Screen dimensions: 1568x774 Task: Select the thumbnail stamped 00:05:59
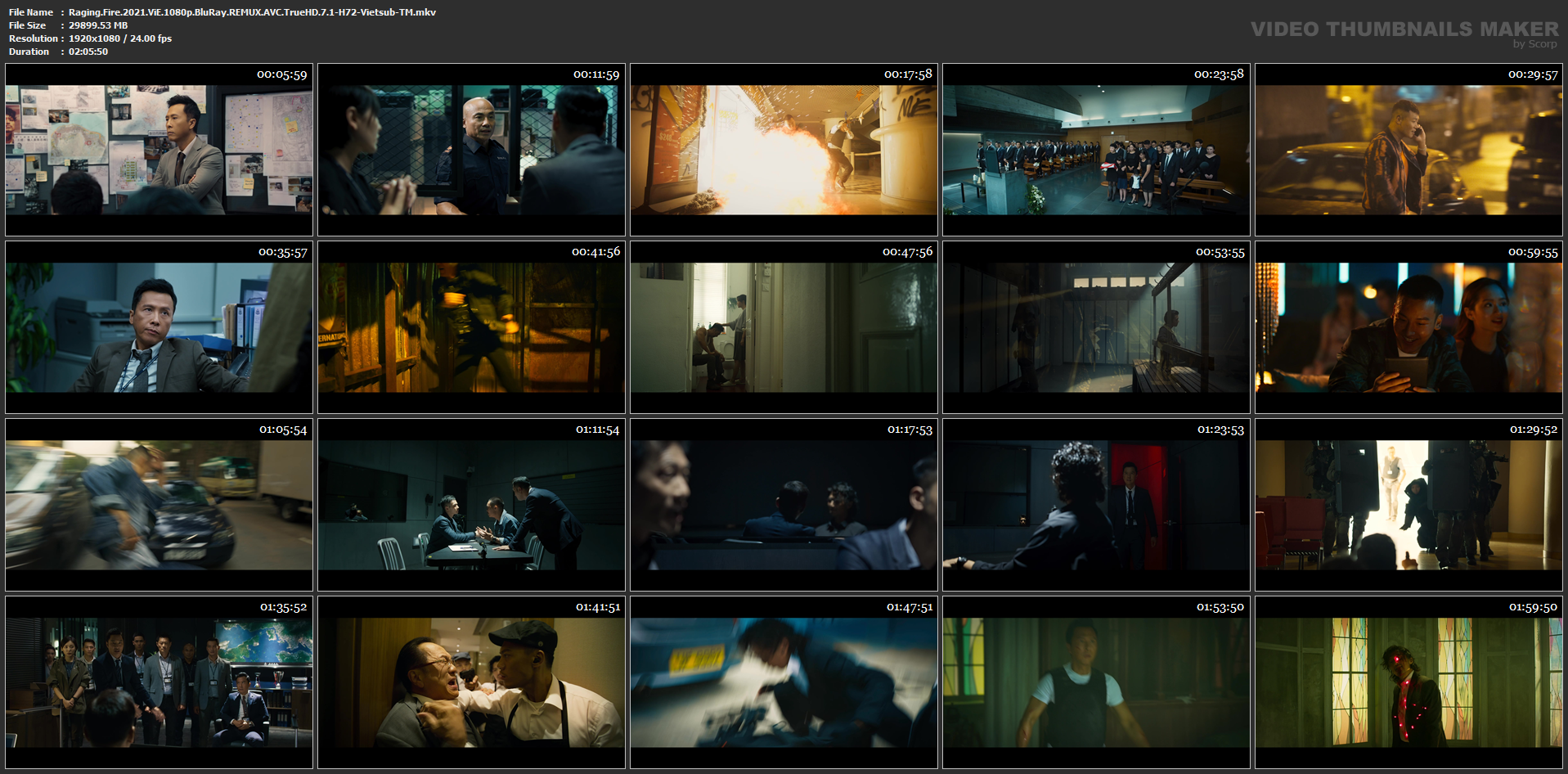pos(159,150)
